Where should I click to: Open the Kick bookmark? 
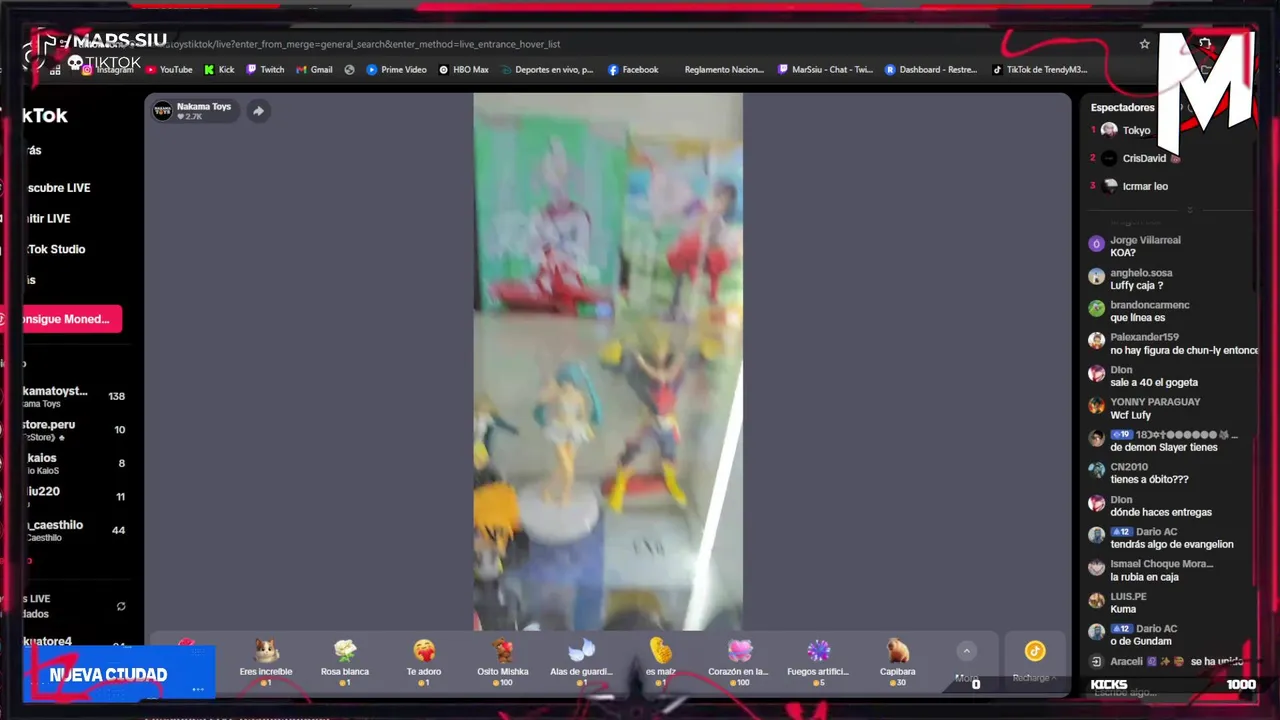(219, 70)
